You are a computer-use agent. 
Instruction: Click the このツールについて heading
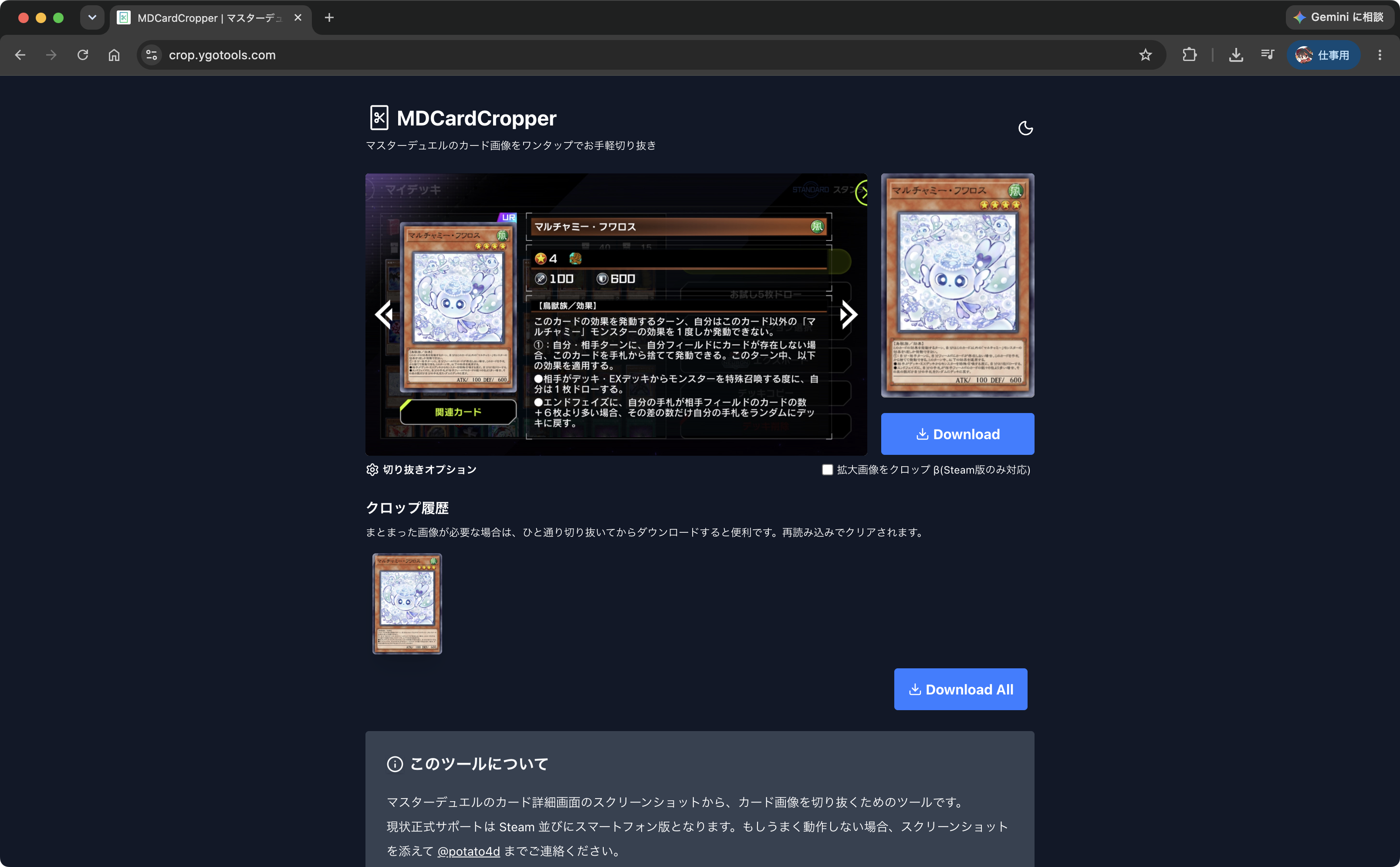point(479,764)
